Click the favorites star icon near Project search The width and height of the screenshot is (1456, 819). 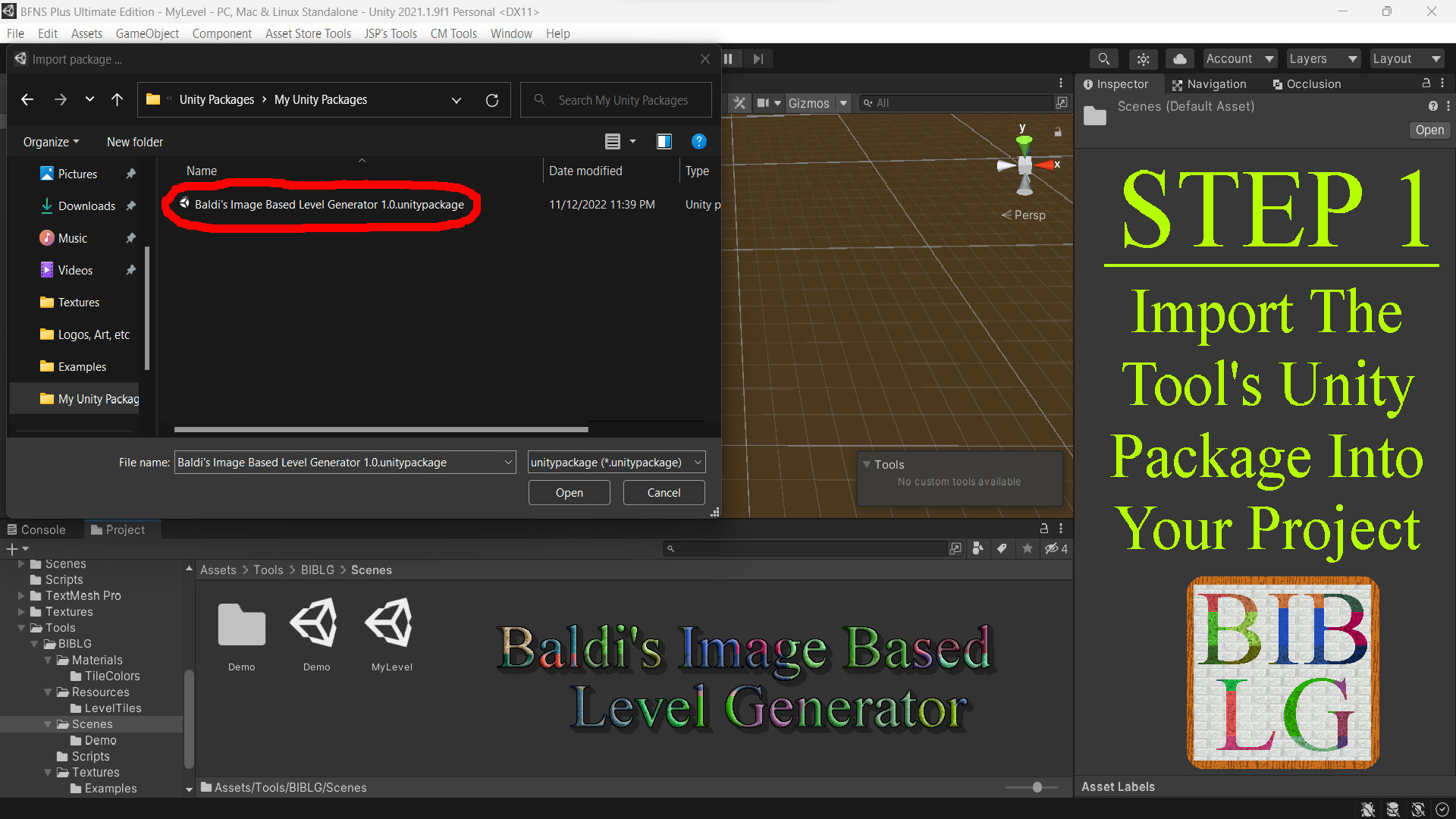tap(1028, 548)
